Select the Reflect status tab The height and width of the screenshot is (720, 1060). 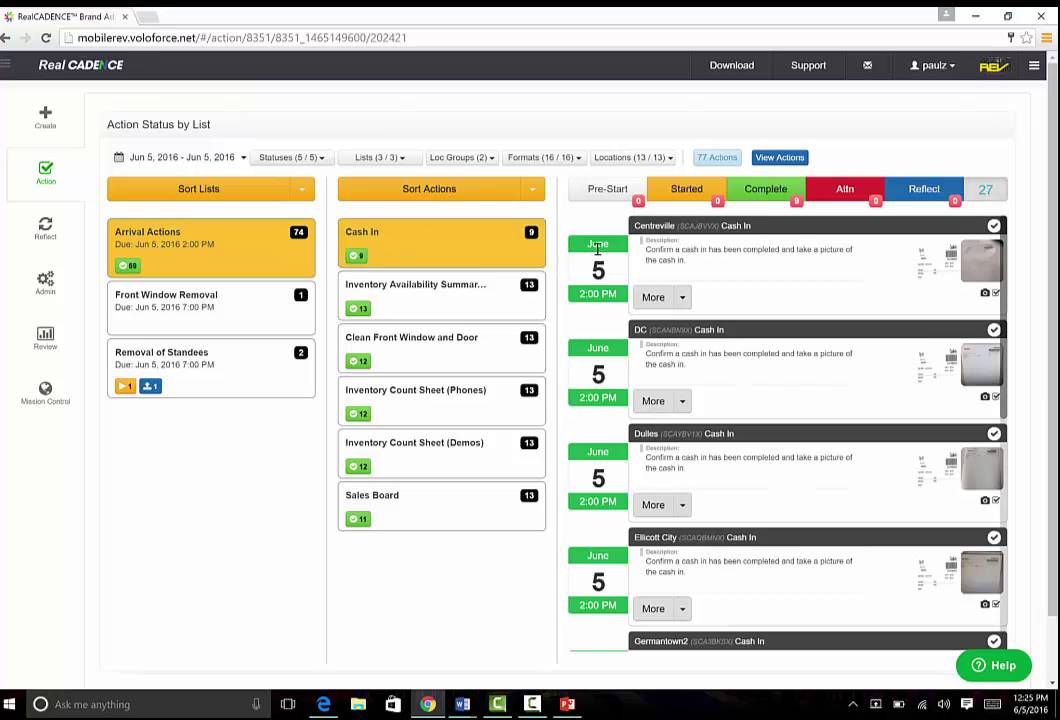pyautogui.click(x=923, y=189)
